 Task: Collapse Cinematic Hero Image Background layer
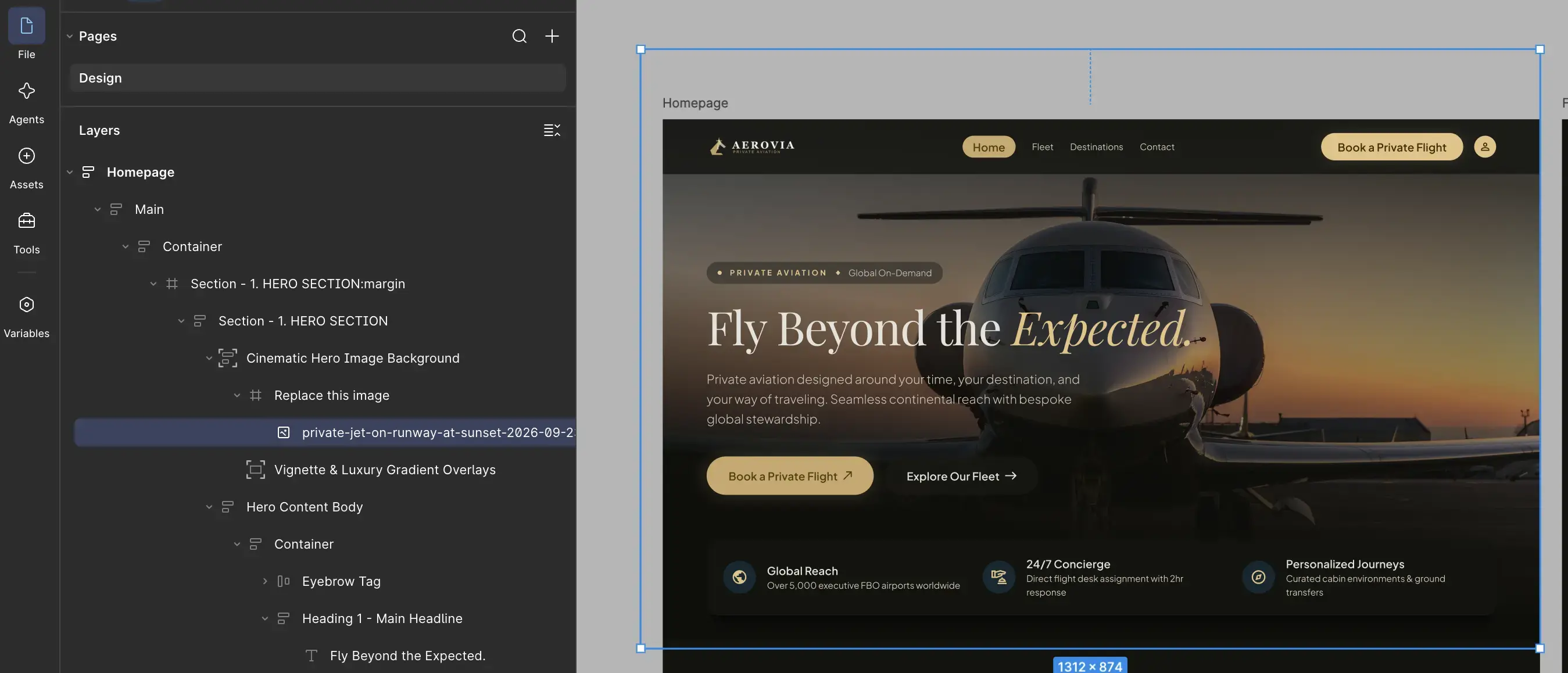(209, 359)
